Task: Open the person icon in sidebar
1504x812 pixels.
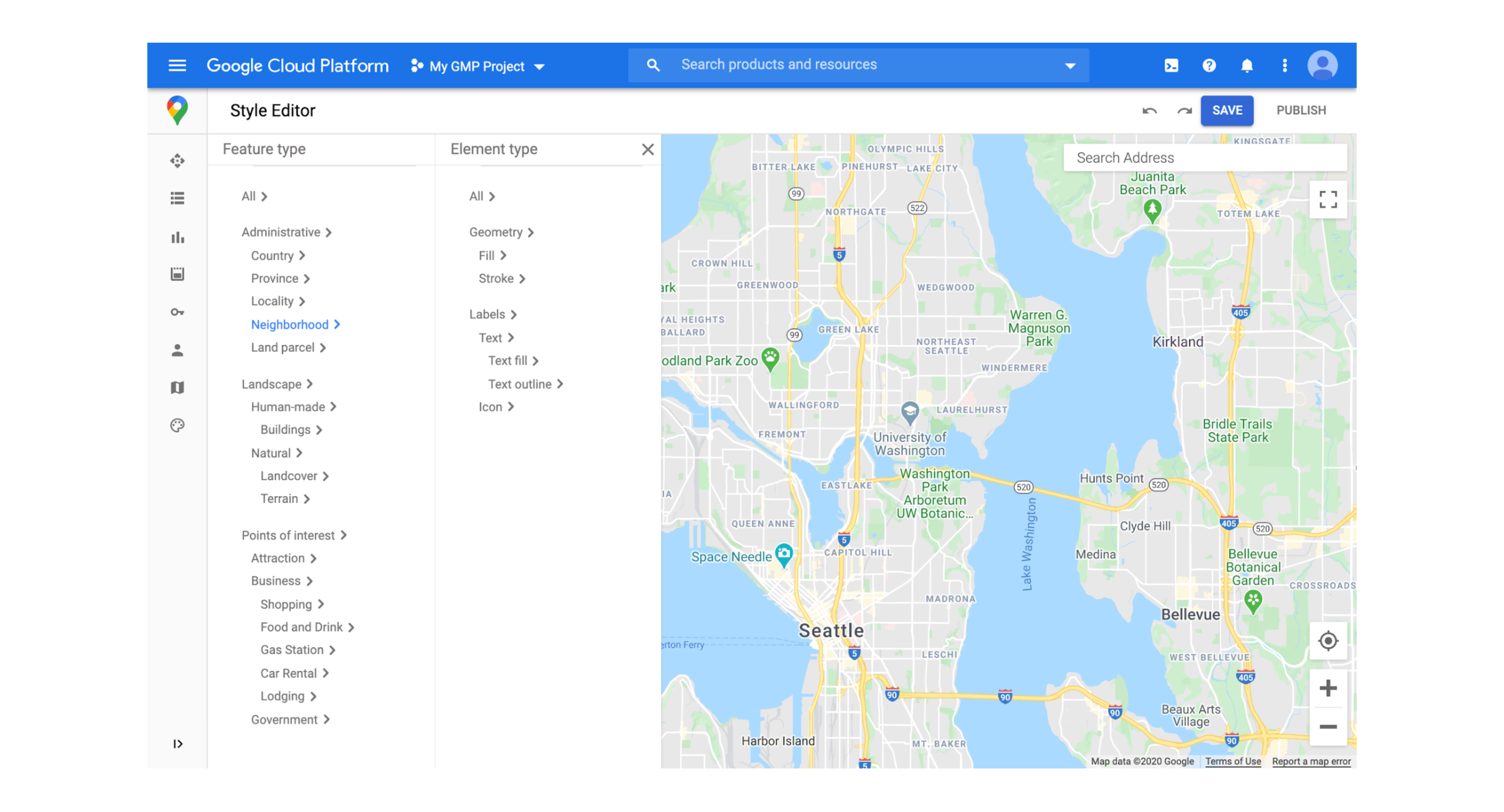Action: click(178, 350)
